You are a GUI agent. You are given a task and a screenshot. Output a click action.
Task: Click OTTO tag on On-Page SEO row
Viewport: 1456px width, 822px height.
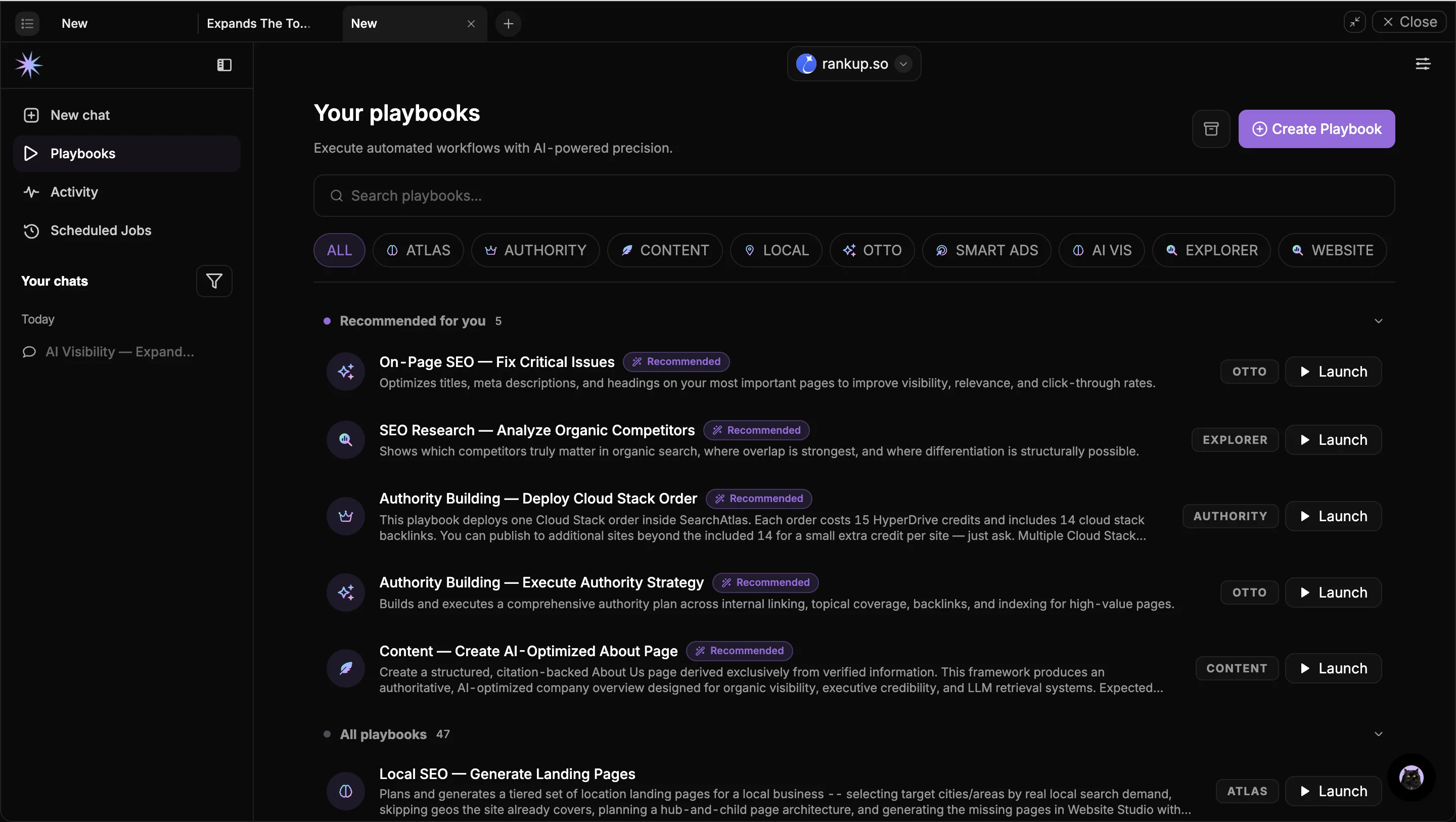pyautogui.click(x=1249, y=372)
